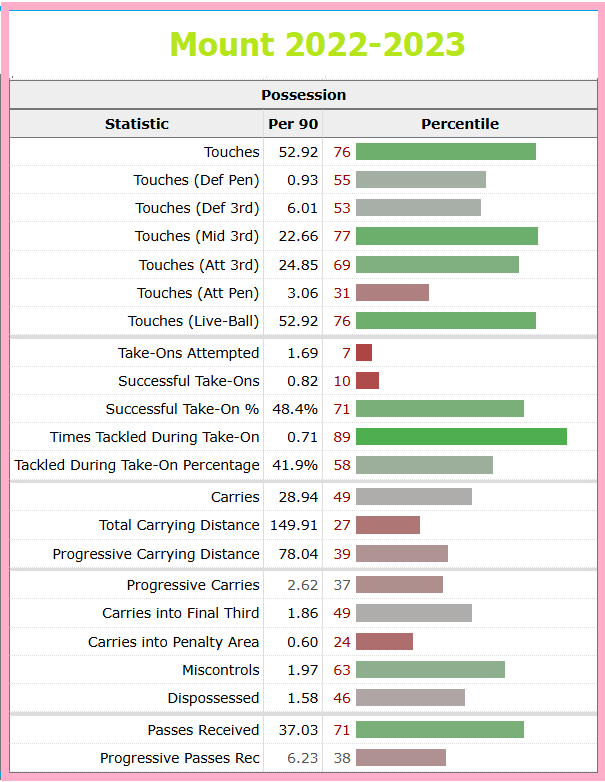Open the Carries into Penalty Area label
Image resolution: width=605 pixels, height=782 pixels.
(x=174, y=642)
